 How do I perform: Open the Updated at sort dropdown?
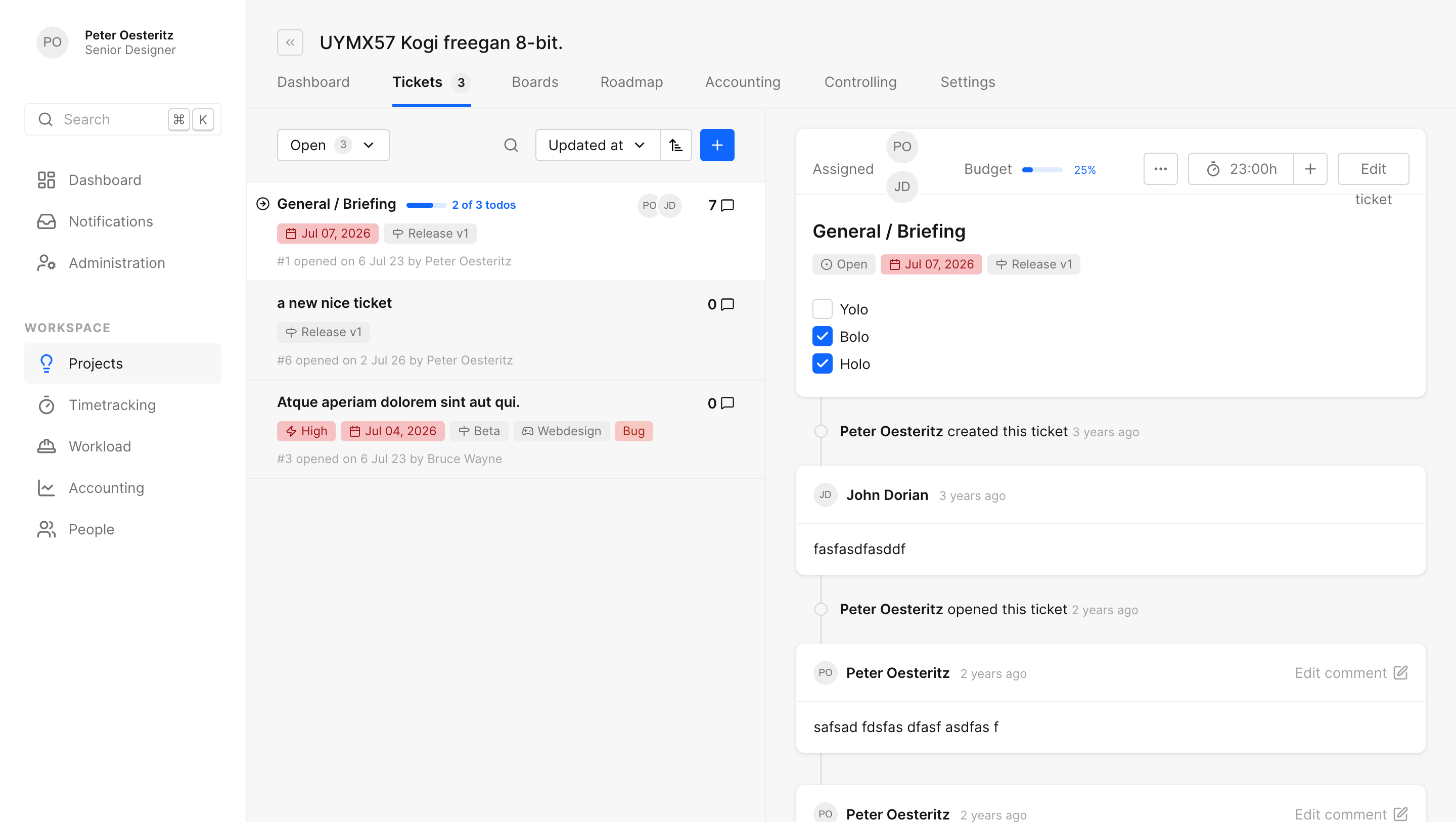pos(598,145)
